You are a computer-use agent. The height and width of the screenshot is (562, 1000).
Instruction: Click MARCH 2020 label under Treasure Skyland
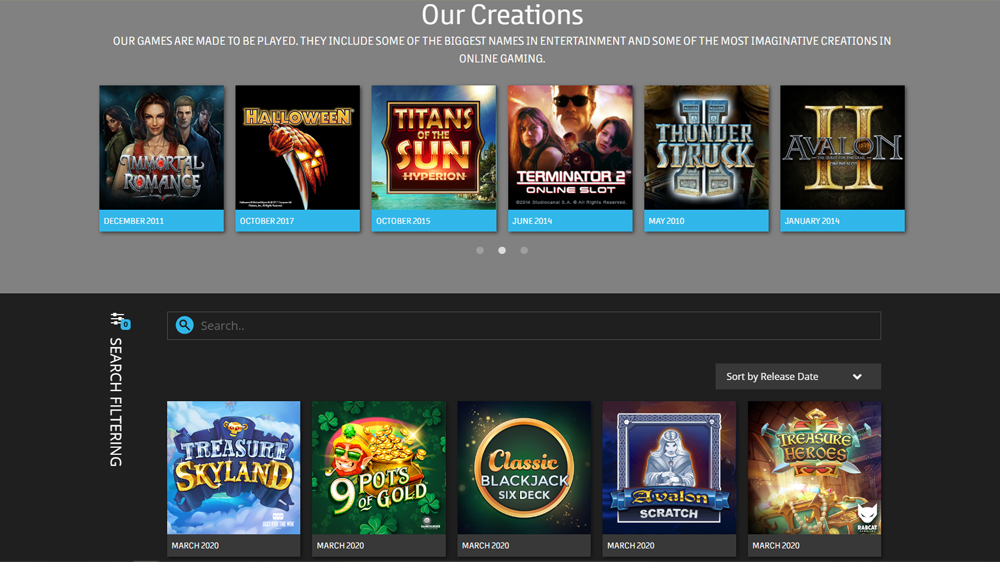195,545
